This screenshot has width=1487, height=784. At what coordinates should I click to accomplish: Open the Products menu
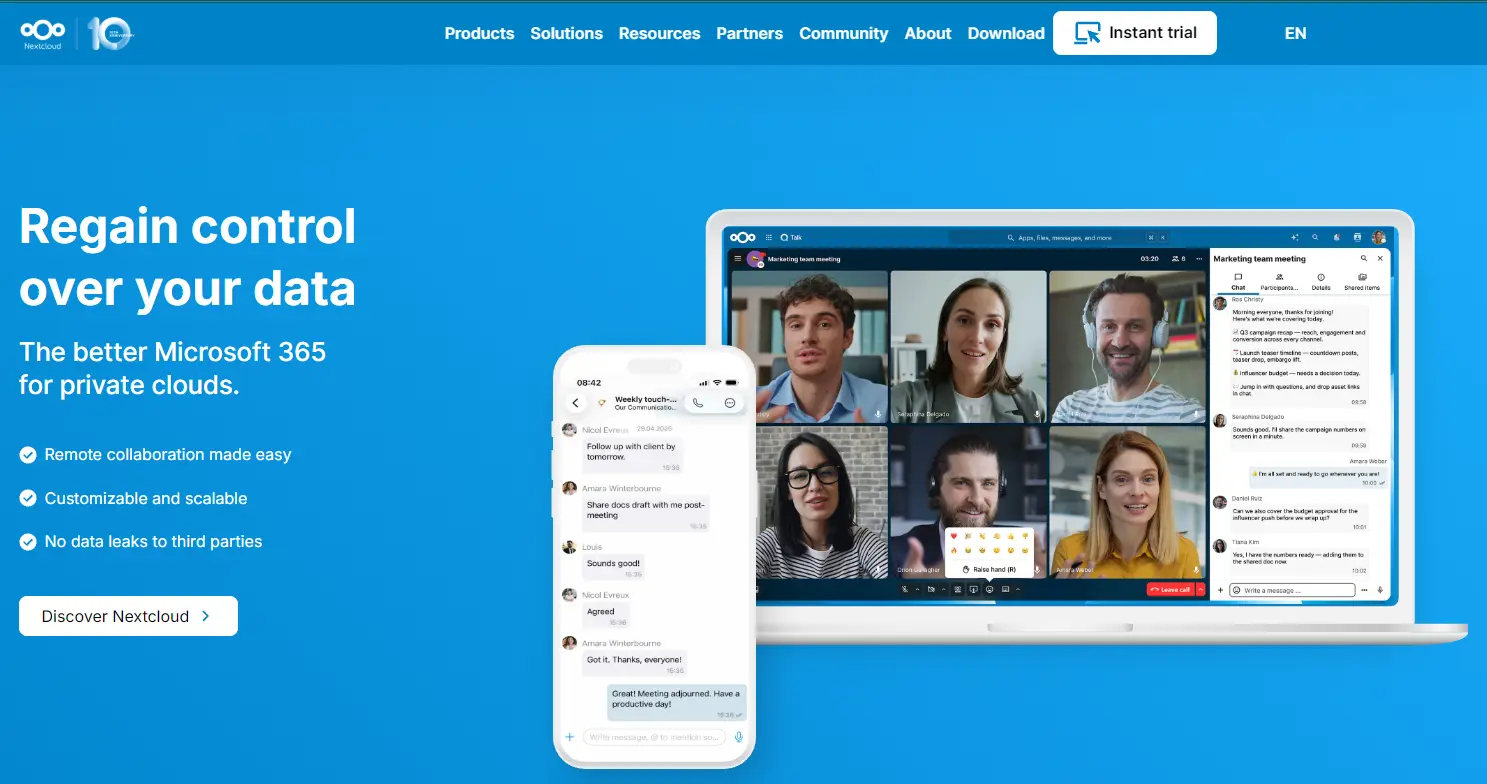tap(479, 33)
